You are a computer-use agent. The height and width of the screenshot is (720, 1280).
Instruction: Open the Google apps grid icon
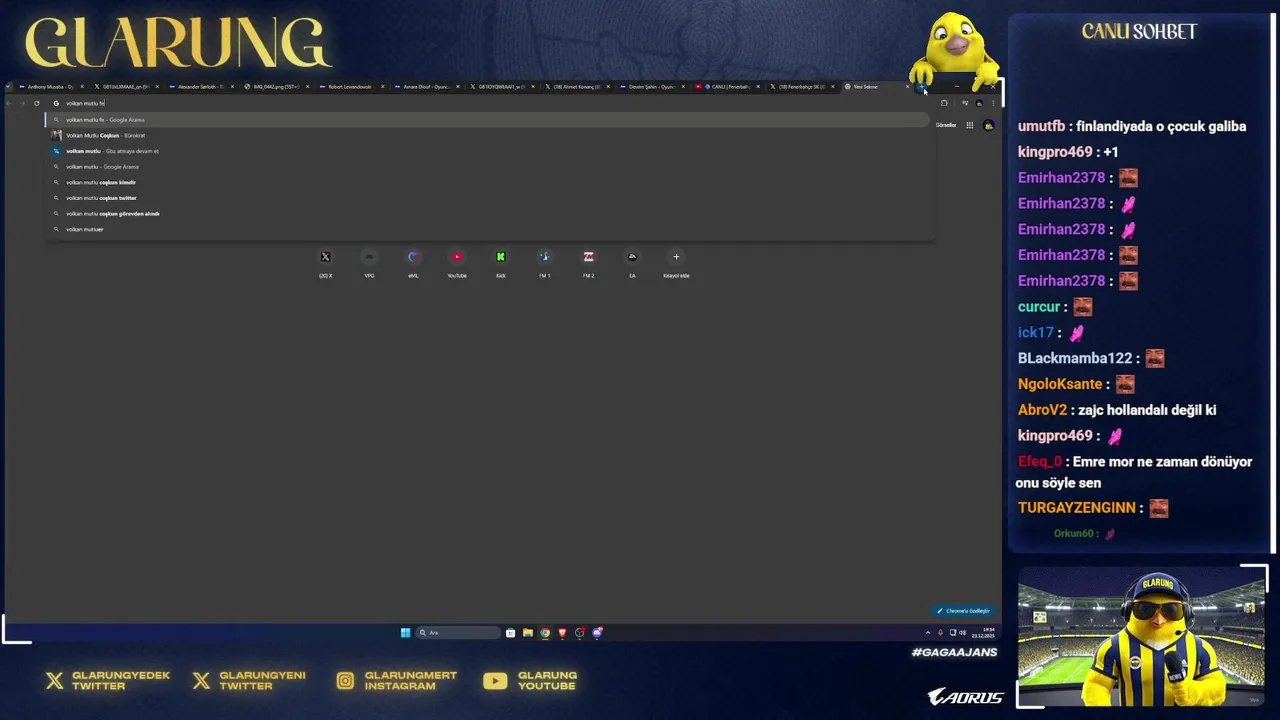[x=969, y=125]
